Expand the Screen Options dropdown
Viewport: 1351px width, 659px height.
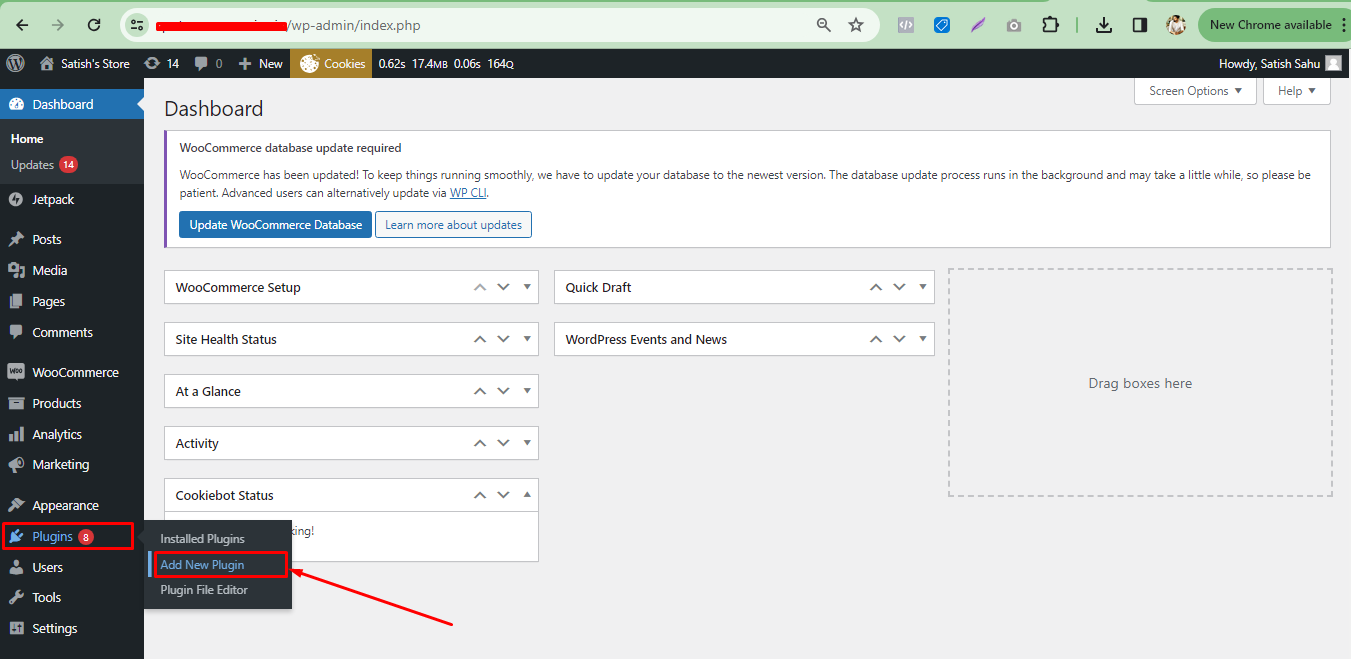click(x=1195, y=90)
